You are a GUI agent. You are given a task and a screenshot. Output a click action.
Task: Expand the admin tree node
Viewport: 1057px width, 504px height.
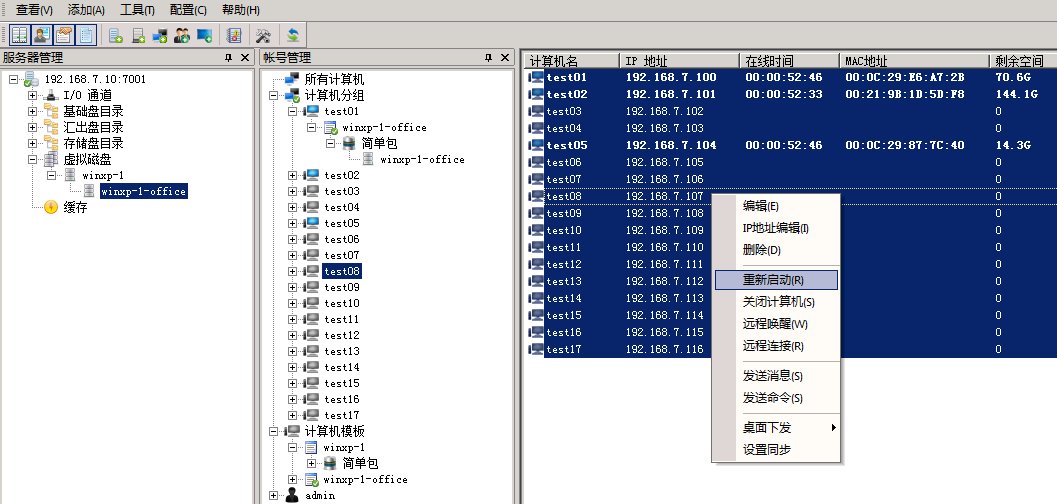pos(274,496)
